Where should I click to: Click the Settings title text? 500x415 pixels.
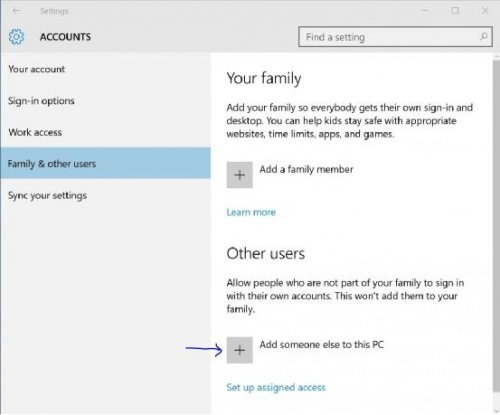tap(54, 11)
